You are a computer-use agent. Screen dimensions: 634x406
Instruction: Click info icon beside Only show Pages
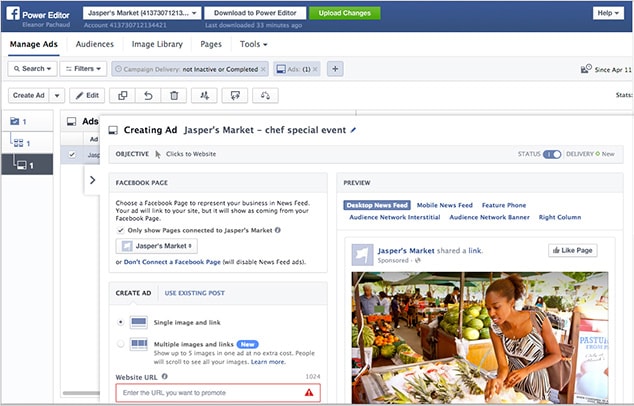coord(278,230)
